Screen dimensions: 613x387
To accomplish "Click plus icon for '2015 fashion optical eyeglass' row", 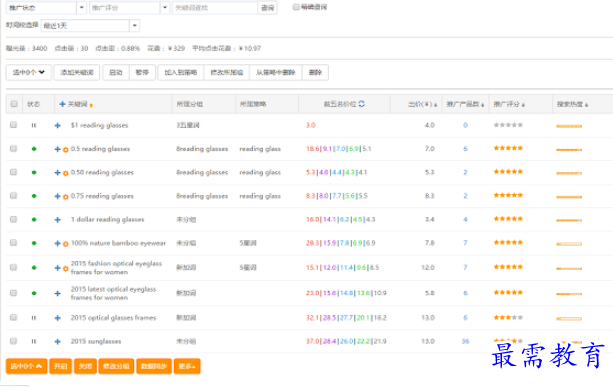I will pos(57,268).
